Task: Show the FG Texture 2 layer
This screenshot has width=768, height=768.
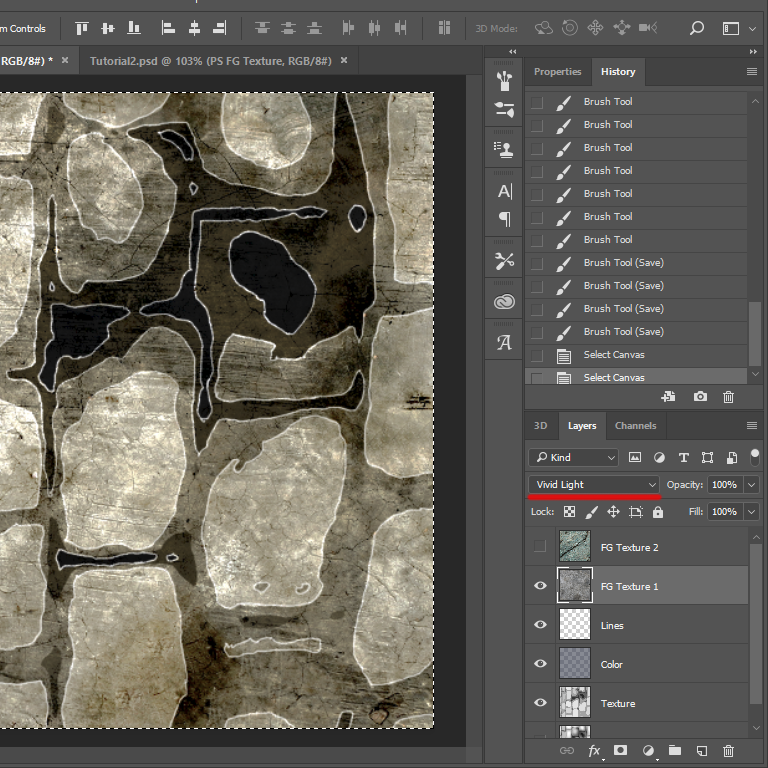Action: 540,546
